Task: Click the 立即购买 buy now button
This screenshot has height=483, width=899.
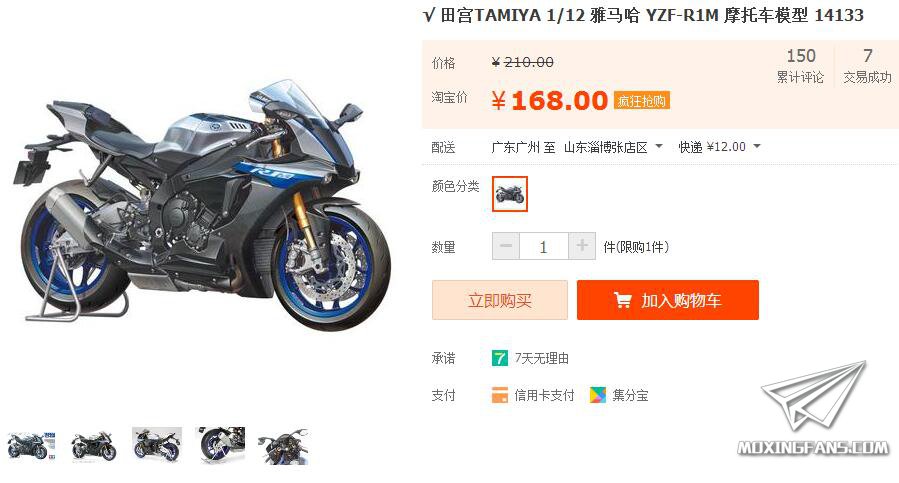Action: pyautogui.click(x=499, y=300)
